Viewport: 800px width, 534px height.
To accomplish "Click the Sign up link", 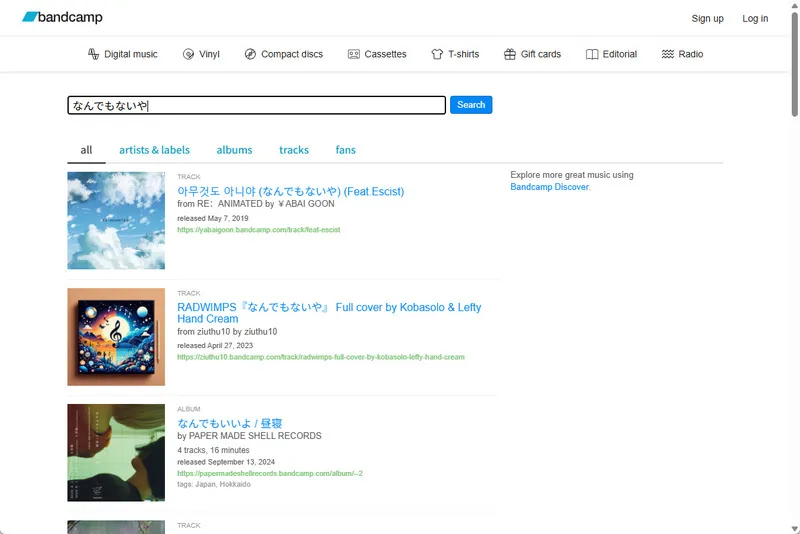I will pyautogui.click(x=707, y=18).
